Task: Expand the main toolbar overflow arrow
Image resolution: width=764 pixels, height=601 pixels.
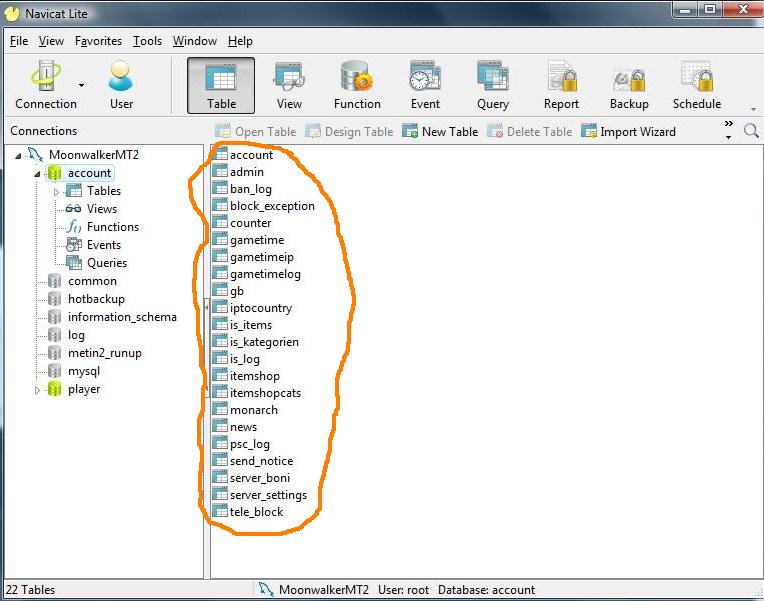Action: [x=753, y=109]
